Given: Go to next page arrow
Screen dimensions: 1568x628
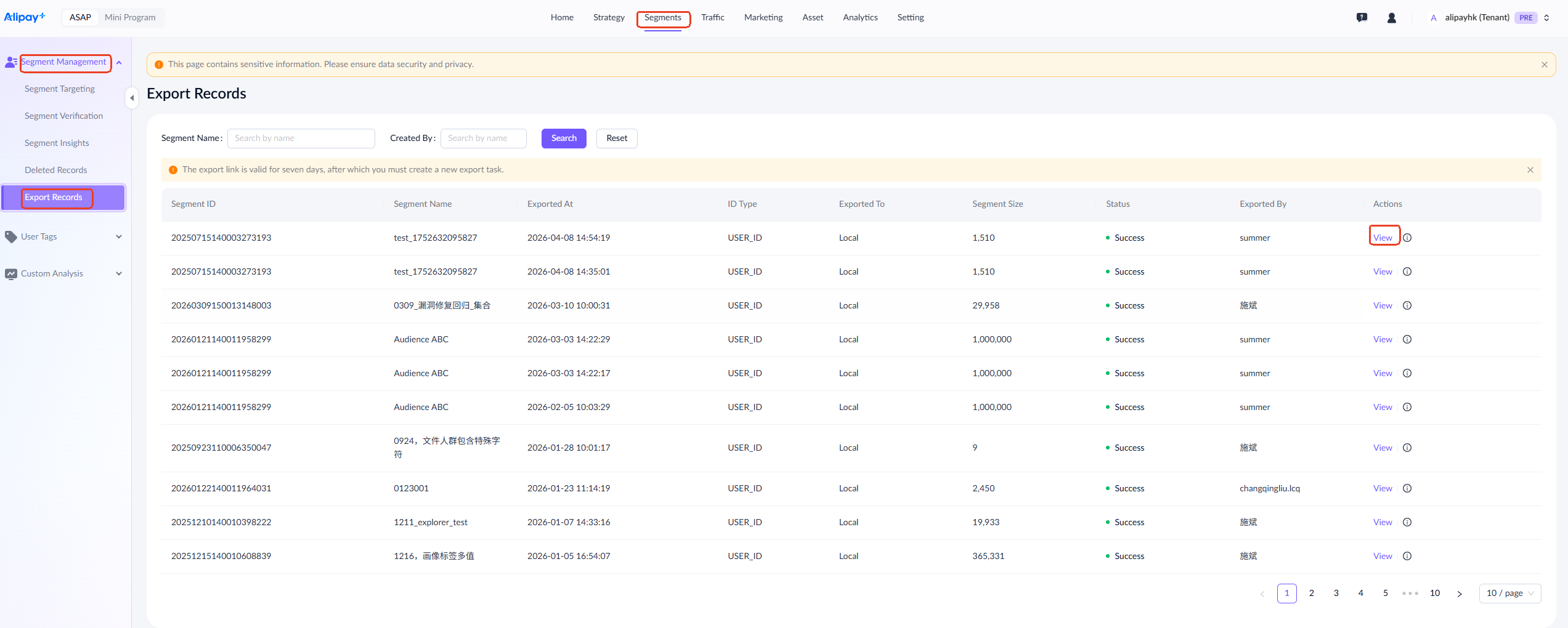Looking at the screenshot, I should point(1459,594).
